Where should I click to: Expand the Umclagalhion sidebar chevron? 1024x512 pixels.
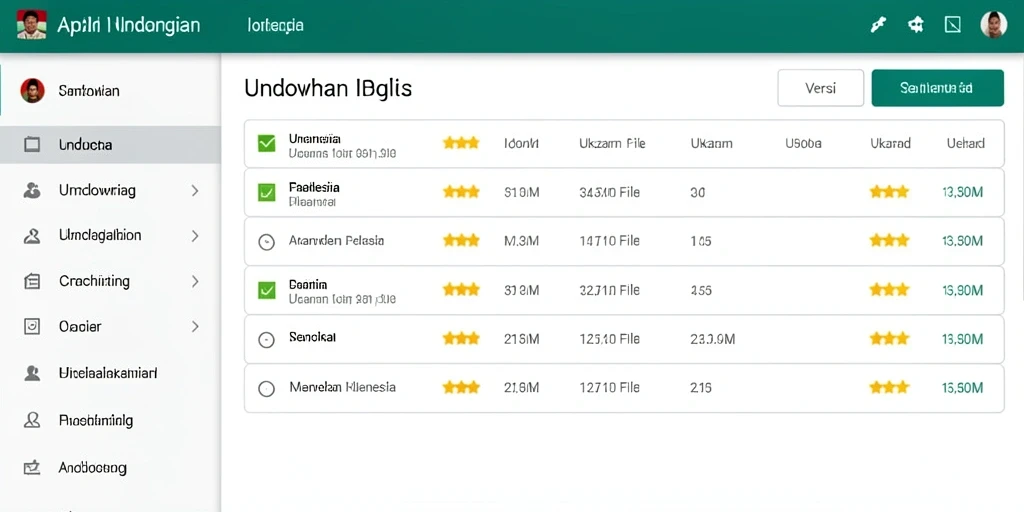tap(195, 236)
